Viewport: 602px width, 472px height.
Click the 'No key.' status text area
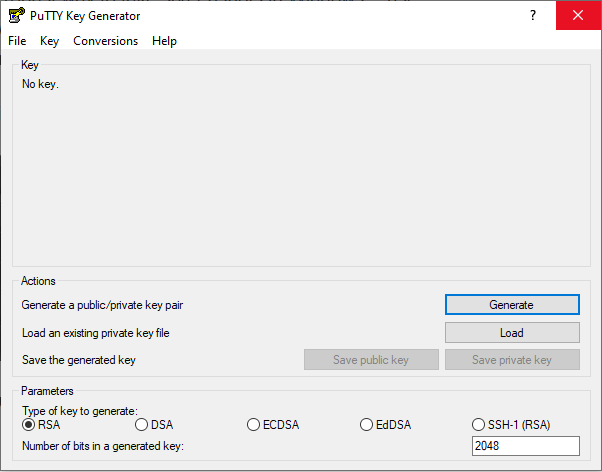click(40, 84)
